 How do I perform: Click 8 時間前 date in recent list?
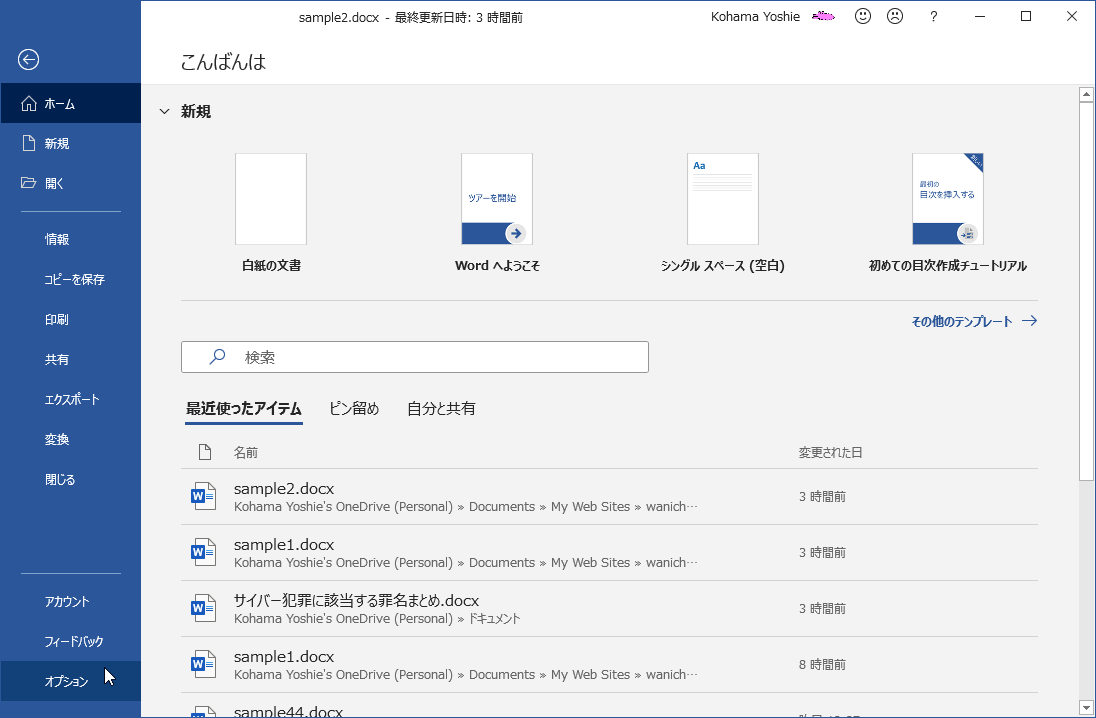822,665
